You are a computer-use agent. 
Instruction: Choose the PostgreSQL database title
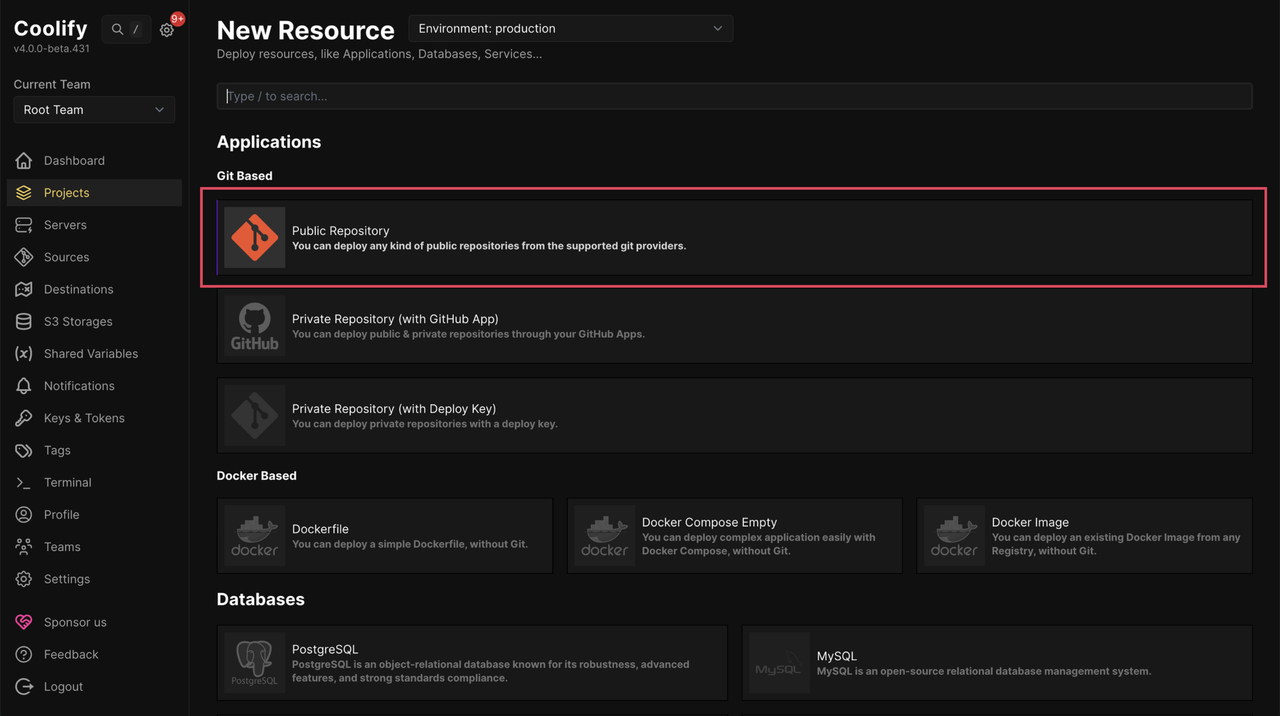tap(325, 649)
